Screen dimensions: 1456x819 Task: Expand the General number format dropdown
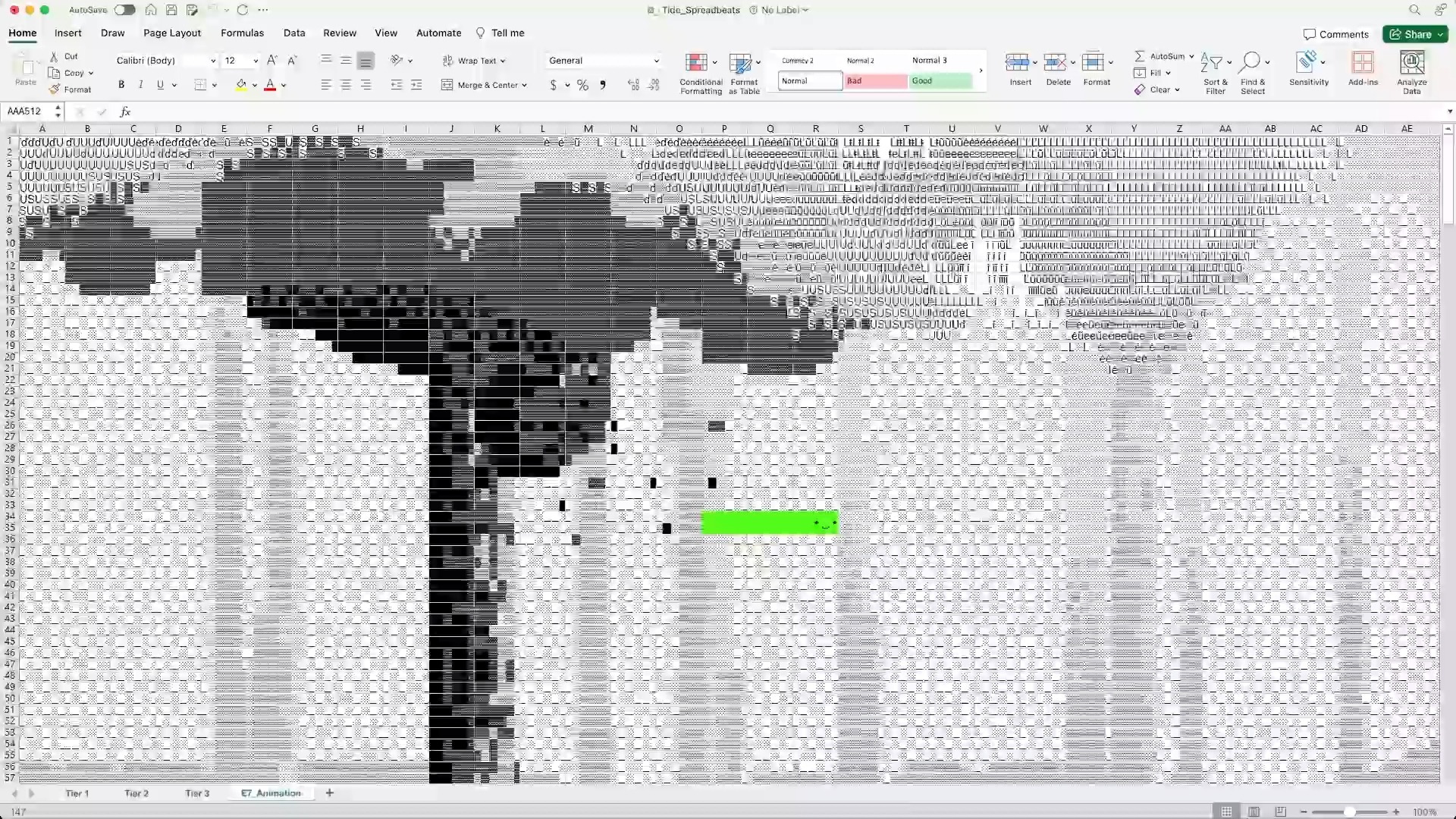pyautogui.click(x=656, y=61)
